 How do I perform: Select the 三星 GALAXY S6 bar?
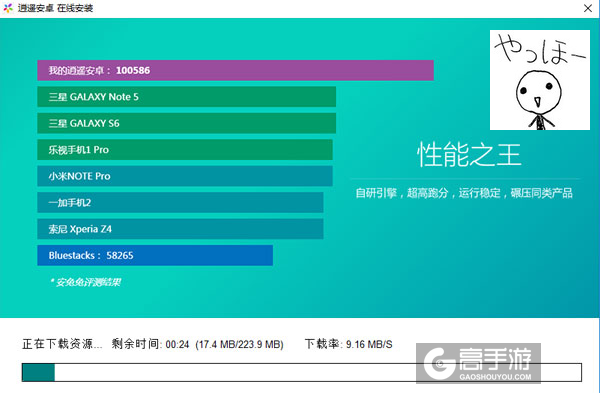tap(186, 123)
